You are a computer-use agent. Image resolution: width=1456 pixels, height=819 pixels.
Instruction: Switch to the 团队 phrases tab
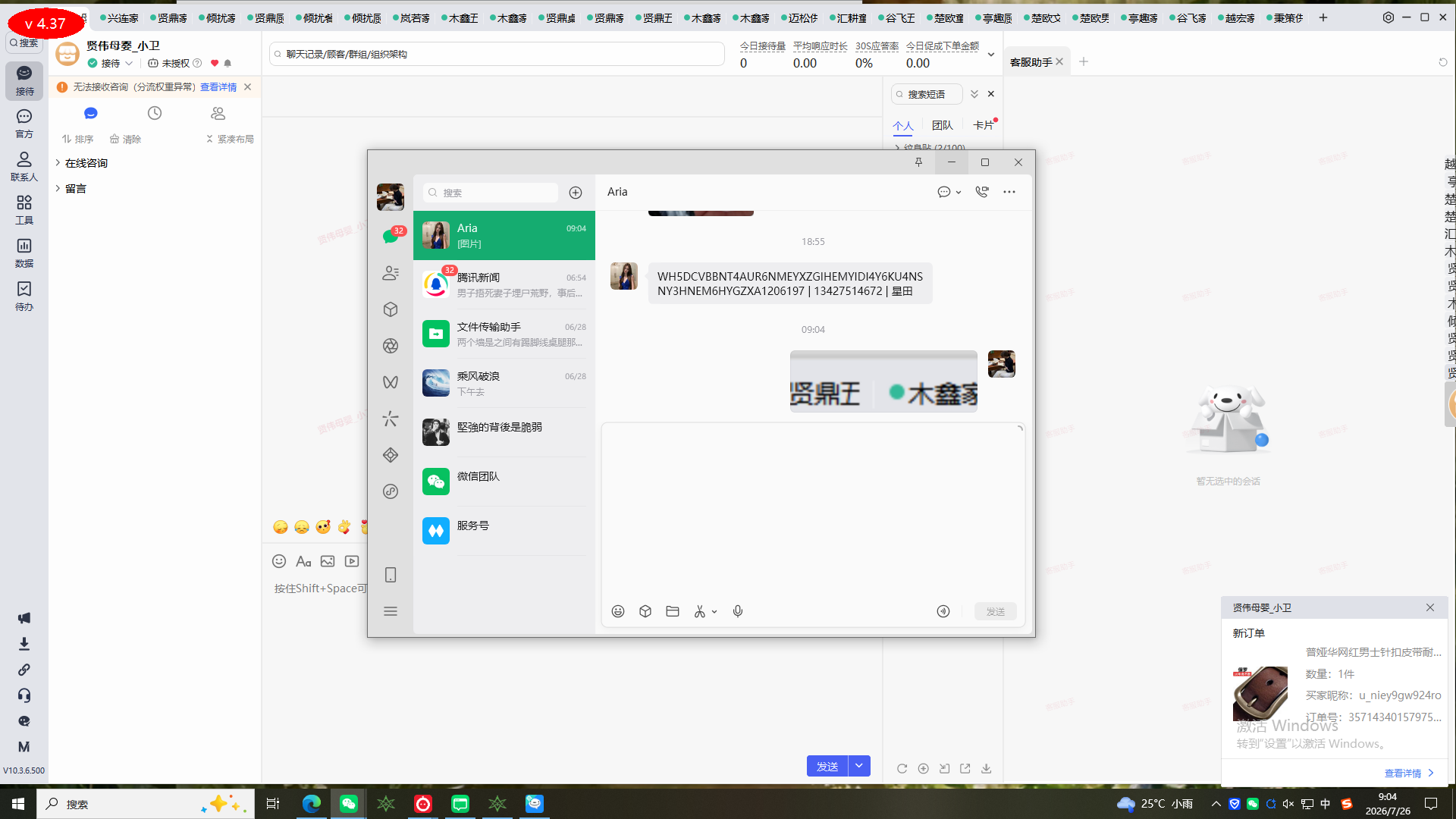(943, 125)
